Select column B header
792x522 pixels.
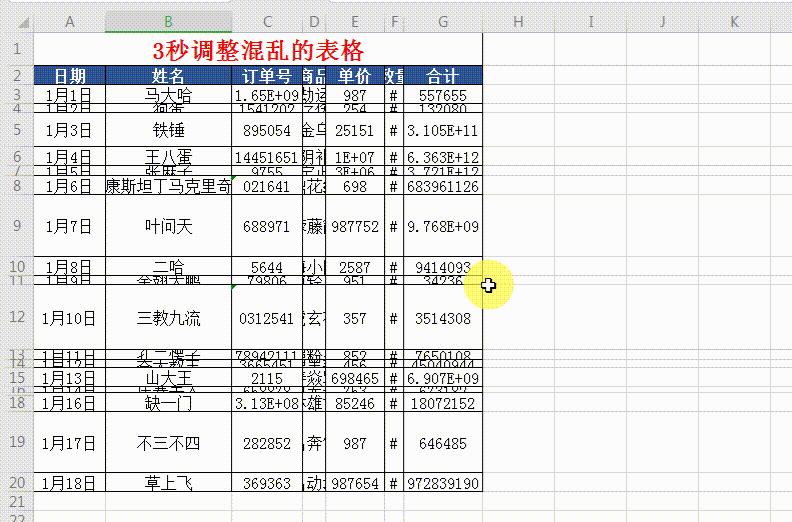[x=168, y=22]
